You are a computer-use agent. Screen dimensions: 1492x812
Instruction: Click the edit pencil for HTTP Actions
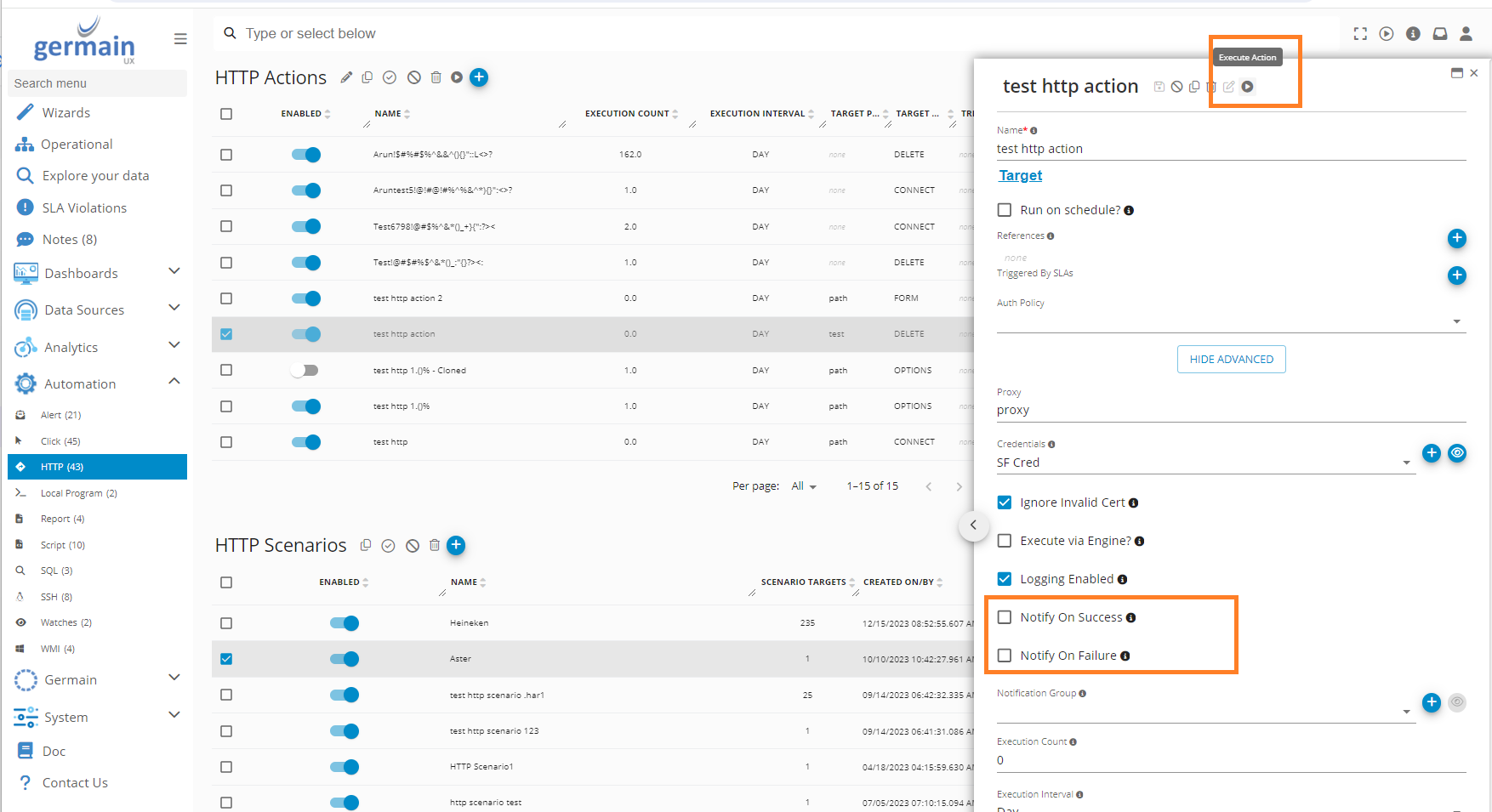coord(346,77)
